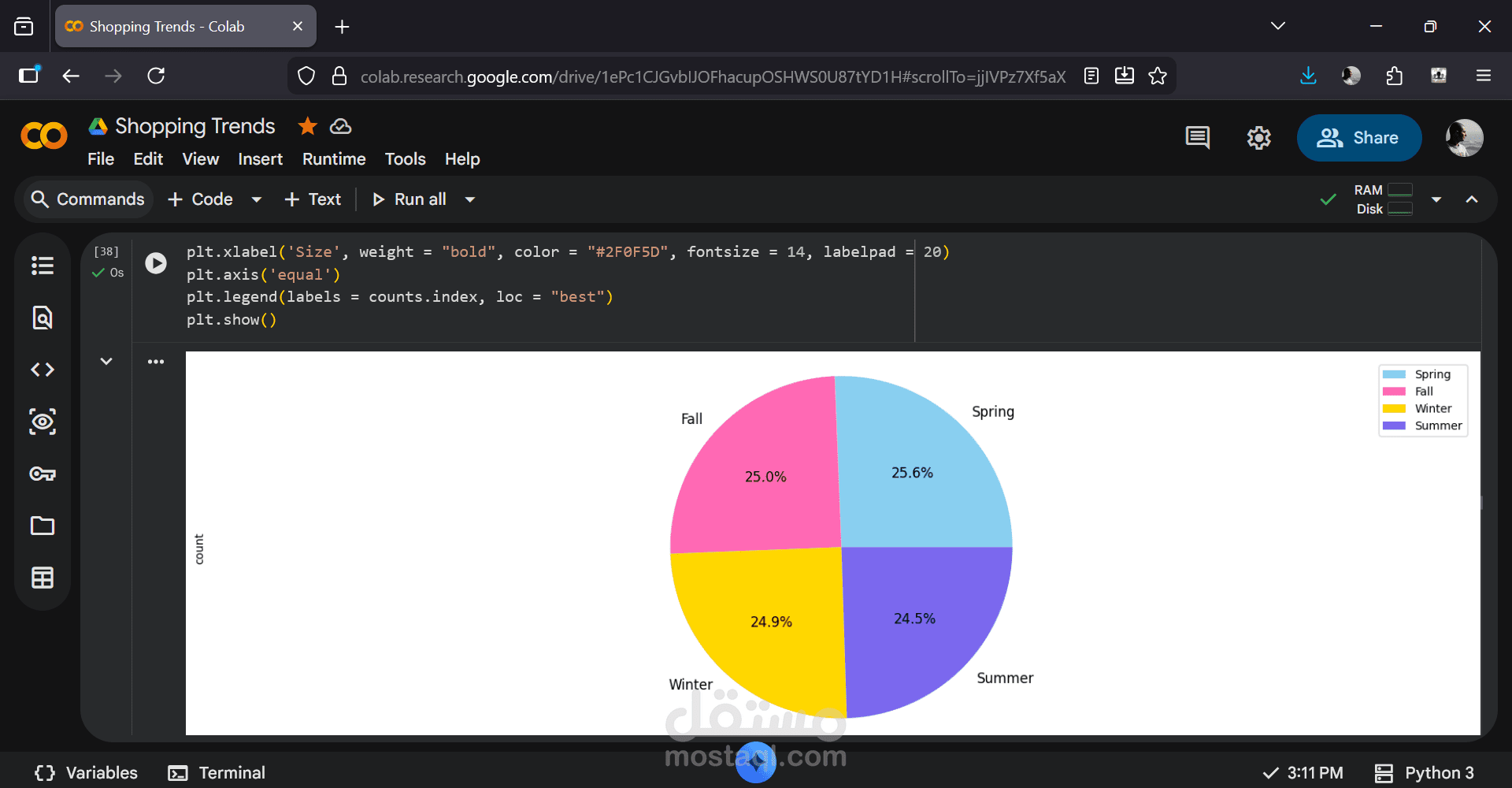Run the cell with play button
Screen dimensions: 1512x788
156,263
